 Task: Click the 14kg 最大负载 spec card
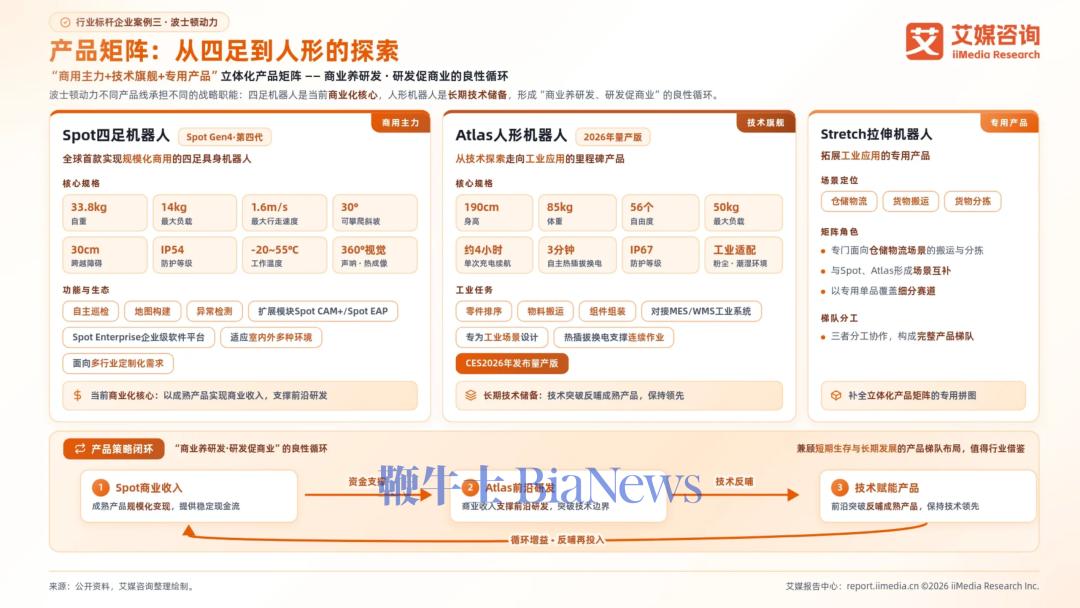[x=195, y=213]
